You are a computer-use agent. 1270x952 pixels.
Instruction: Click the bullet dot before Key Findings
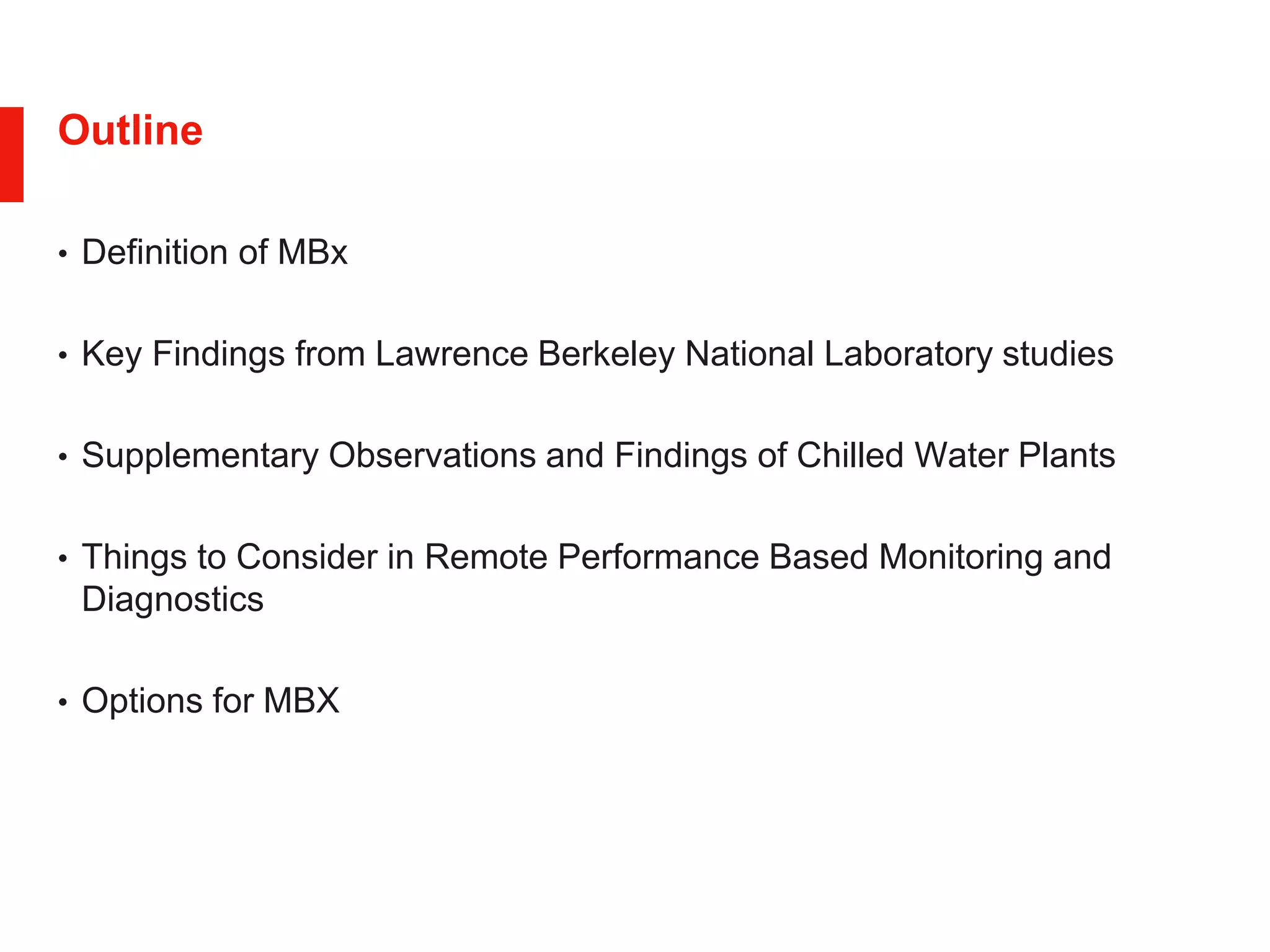tap(62, 356)
